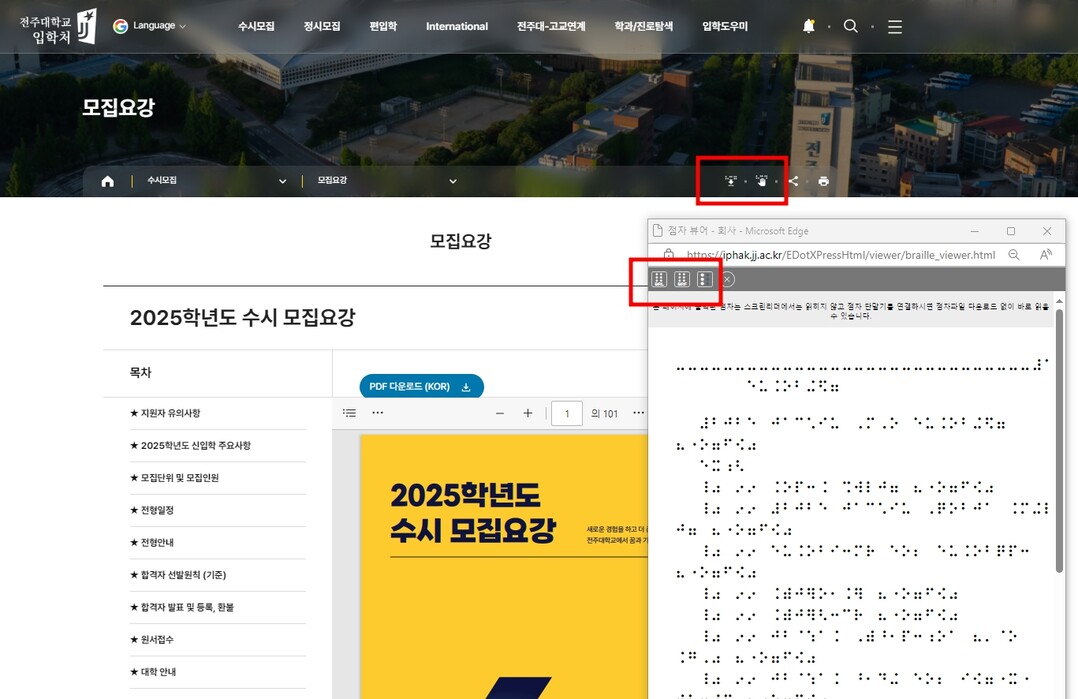Toggle PDF table of contents sidebar
This screenshot has width=1078, height=699.
point(349,413)
